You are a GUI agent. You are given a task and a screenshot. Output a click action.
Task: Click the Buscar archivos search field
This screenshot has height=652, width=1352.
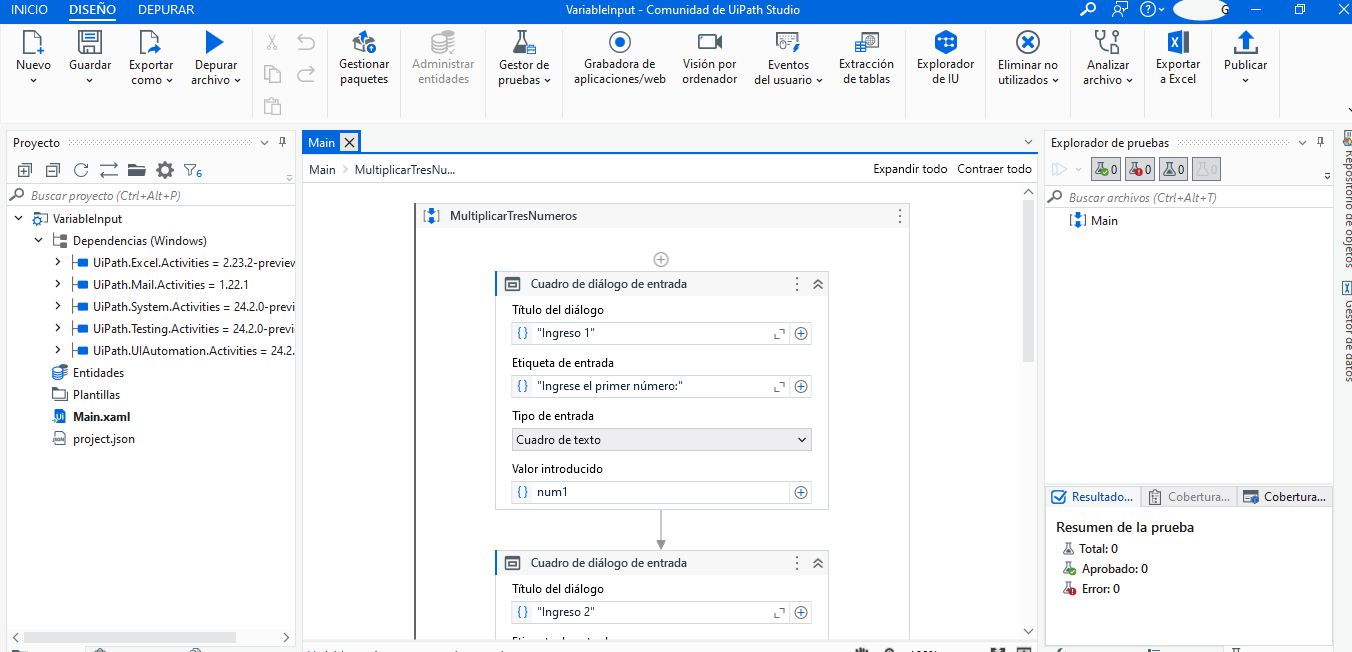coord(1188,198)
